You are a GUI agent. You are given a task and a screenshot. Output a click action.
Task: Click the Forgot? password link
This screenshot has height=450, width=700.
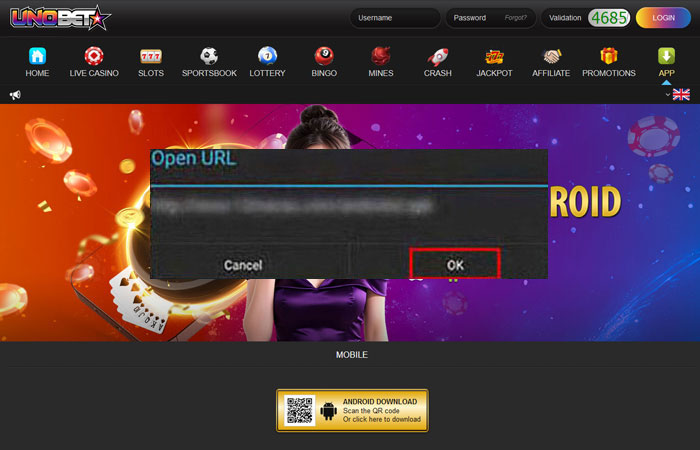coord(516,18)
